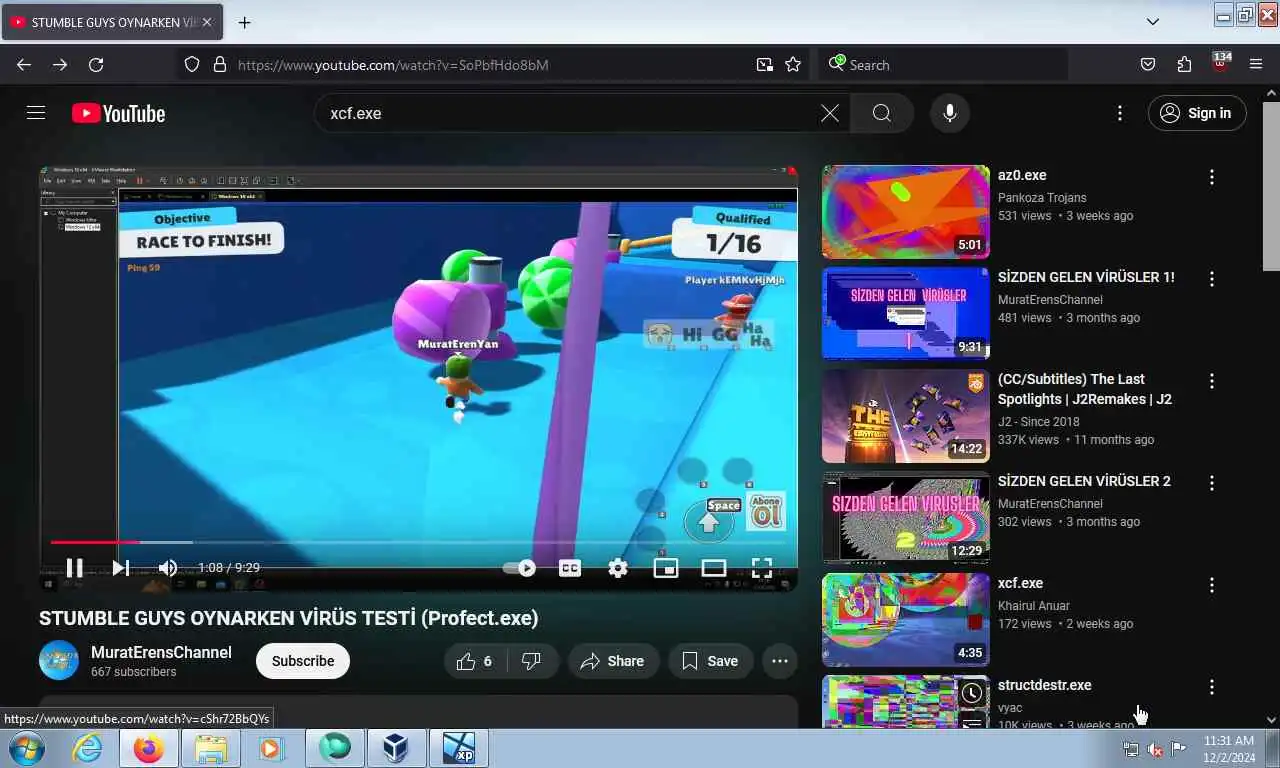1280x768 pixels.
Task: Click the browser URL address bar
Action: coord(490,64)
